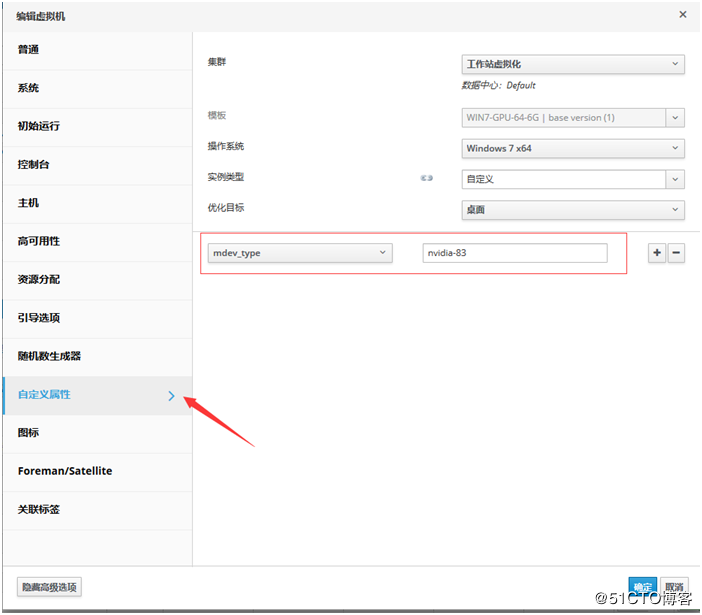Click the chevron on 自定义属性 tab
Viewport: 702px width, 615px height.
[x=171, y=396]
